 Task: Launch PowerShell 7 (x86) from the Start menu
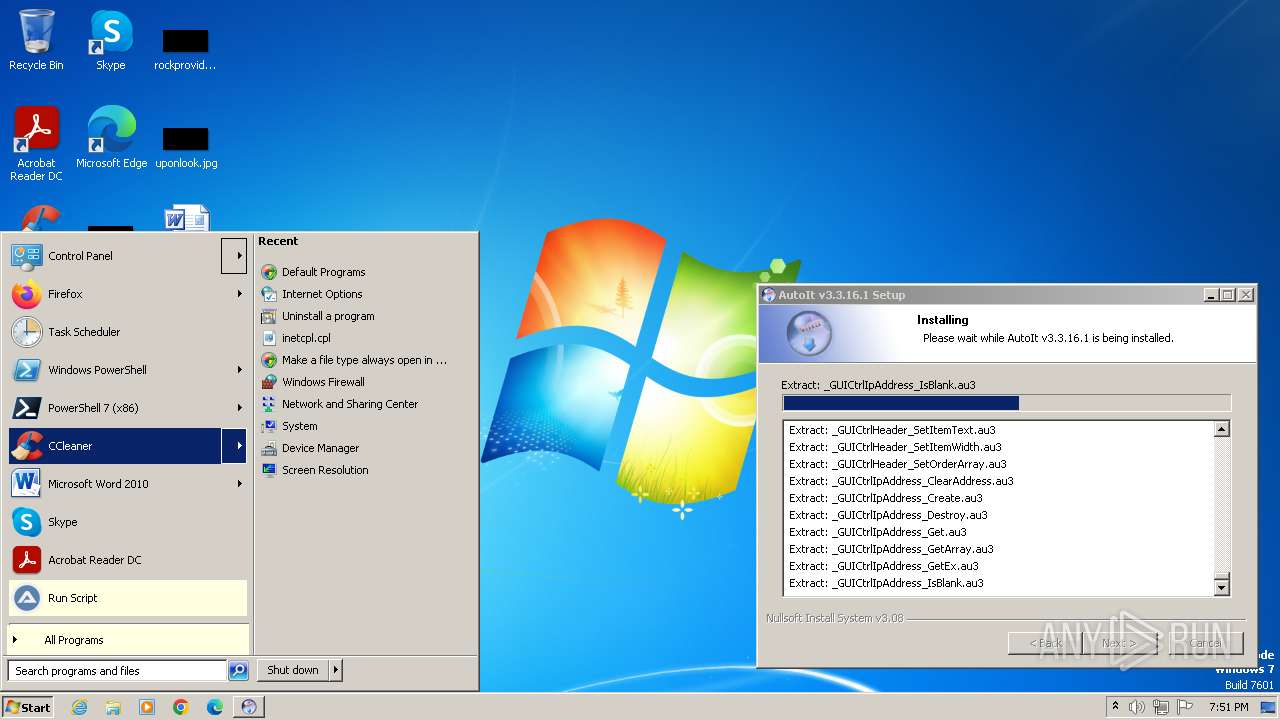(x=115, y=408)
